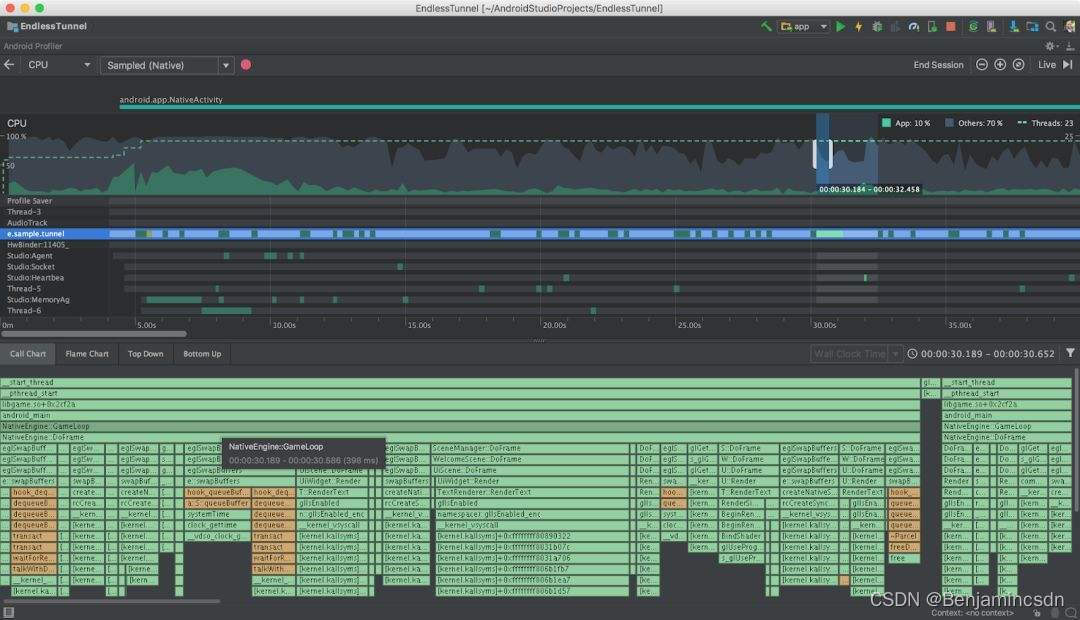Zoom in the timeline with plus icon

point(1000,65)
